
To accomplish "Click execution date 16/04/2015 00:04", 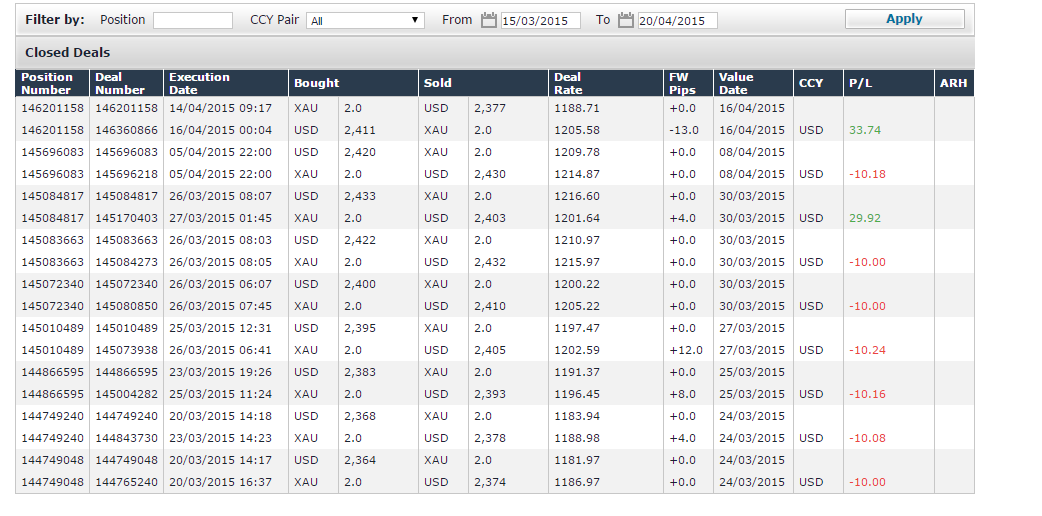I will pyautogui.click(x=220, y=130).
